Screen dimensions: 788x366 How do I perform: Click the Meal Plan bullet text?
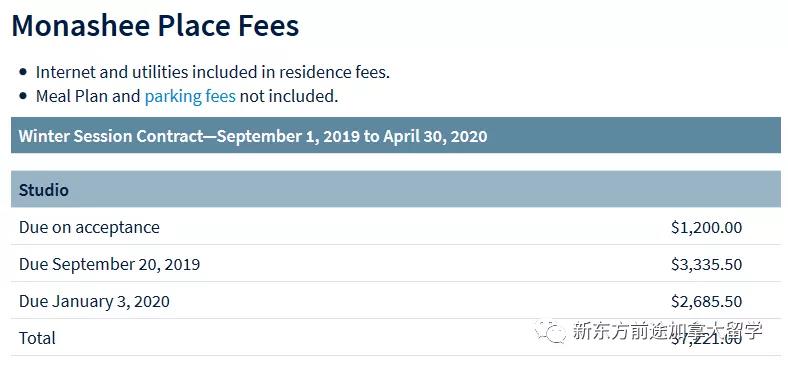pyautogui.click(x=187, y=96)
